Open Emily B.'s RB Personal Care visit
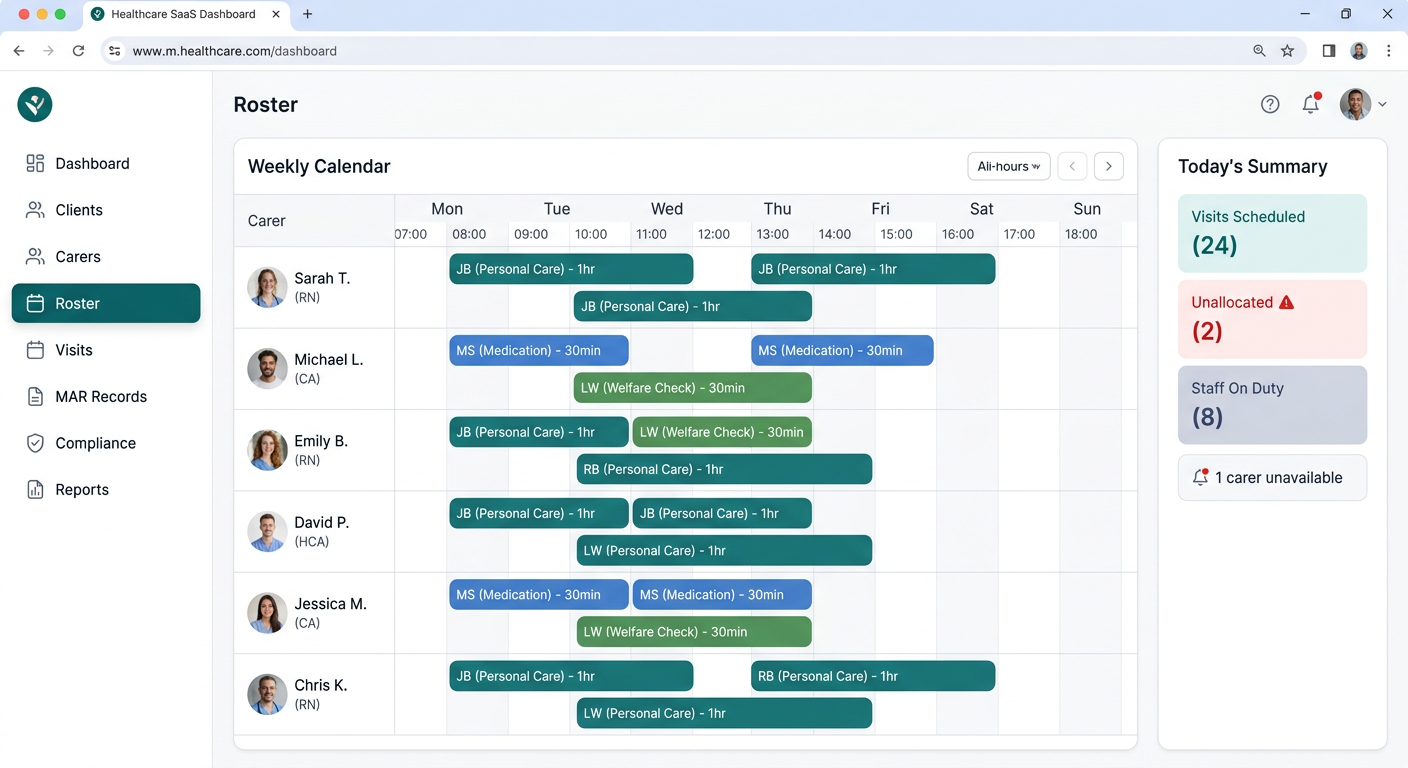The image size is (1408, 768). click(724, 469)
